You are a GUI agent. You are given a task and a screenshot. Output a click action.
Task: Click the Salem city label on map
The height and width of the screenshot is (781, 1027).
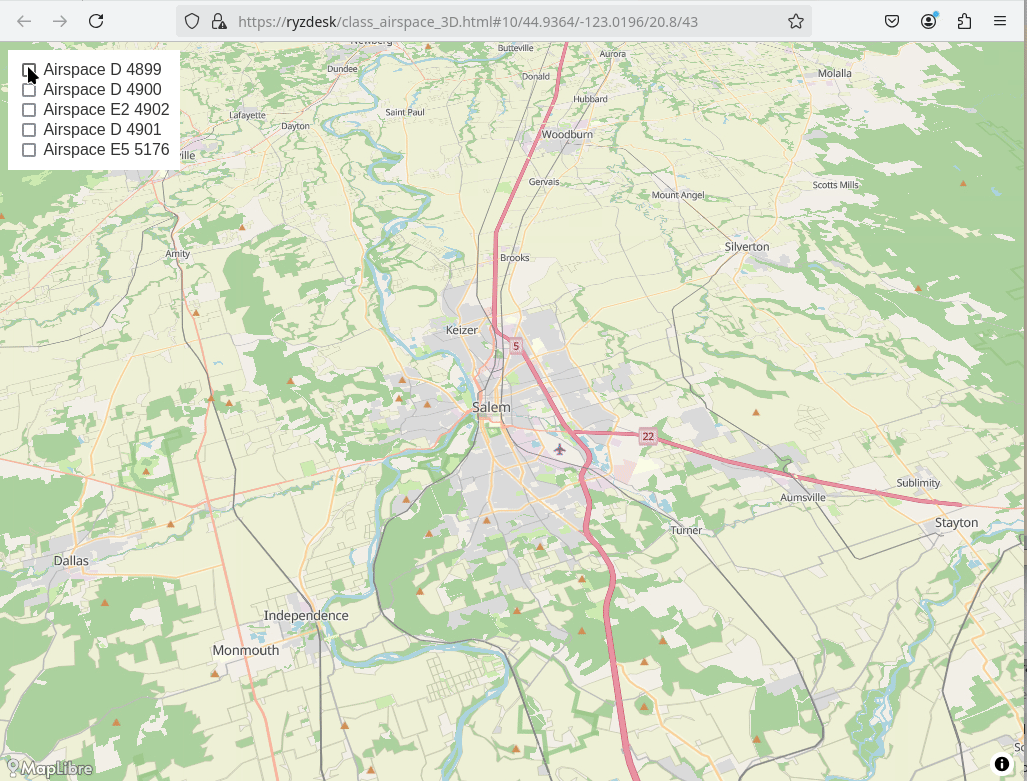[x=491, y=407]
